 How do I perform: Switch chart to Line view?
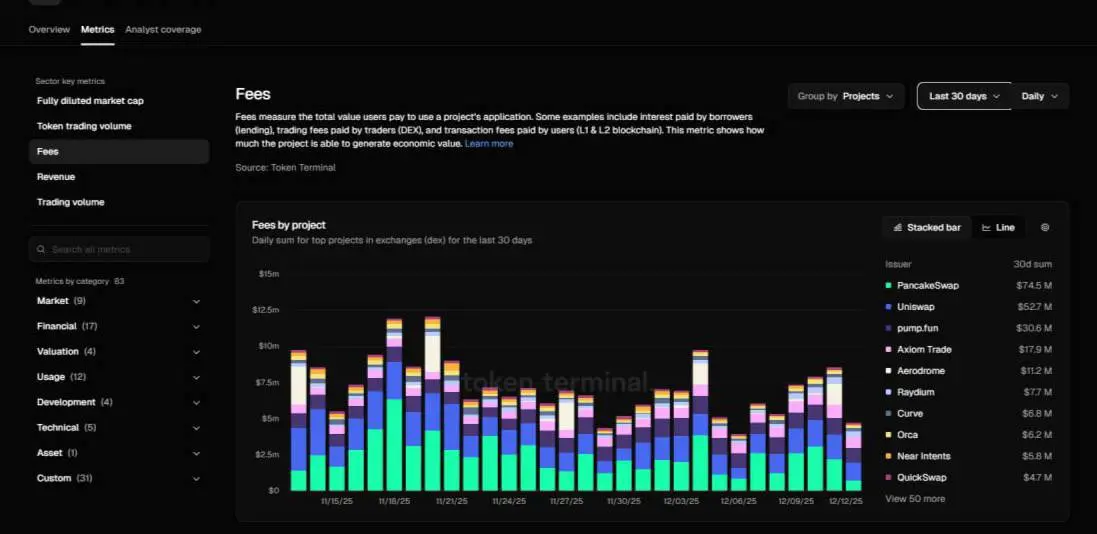click(x=998, y=227)
